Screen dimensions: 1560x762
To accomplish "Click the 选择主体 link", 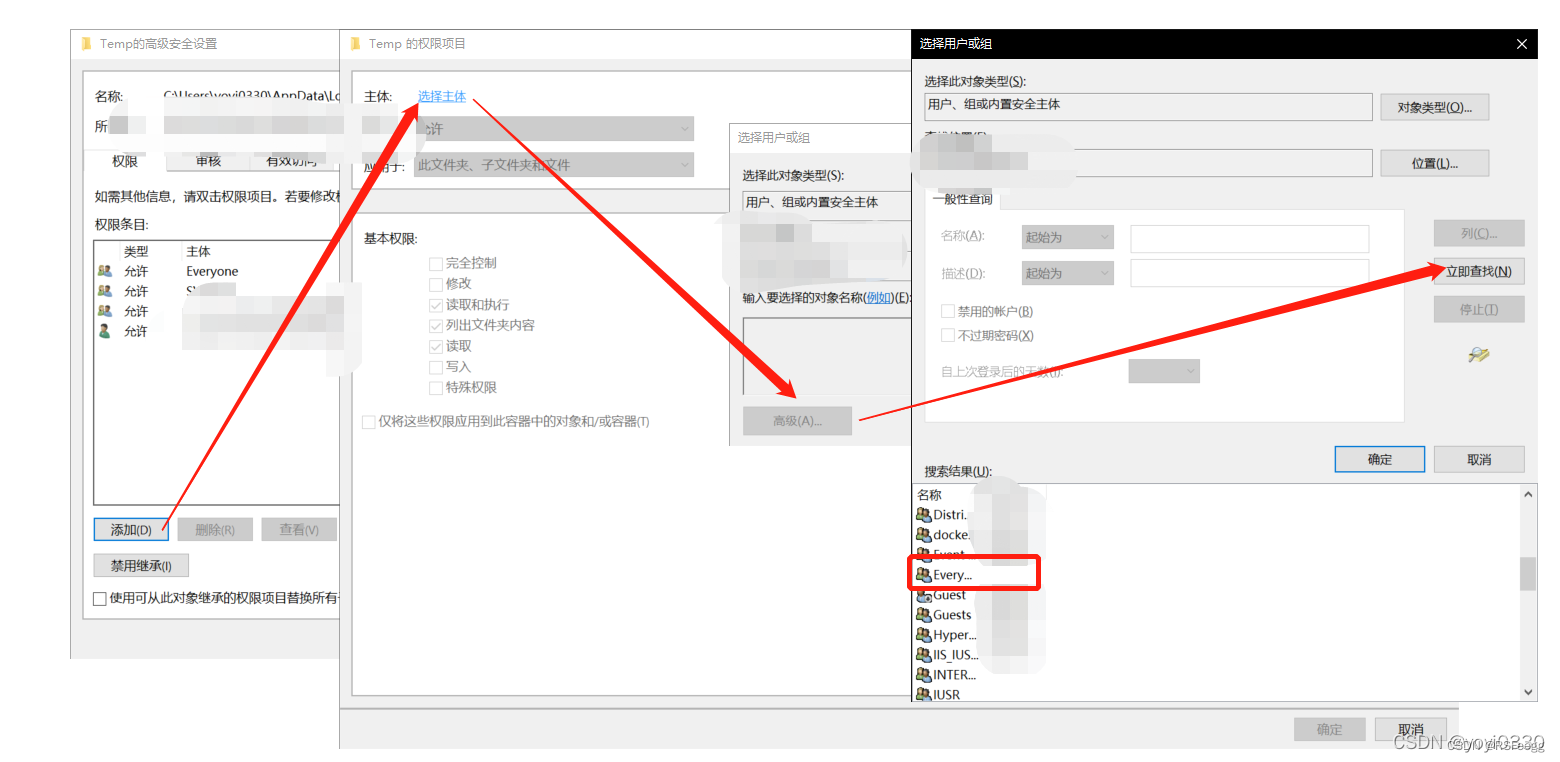I will [x=442, y=96].
